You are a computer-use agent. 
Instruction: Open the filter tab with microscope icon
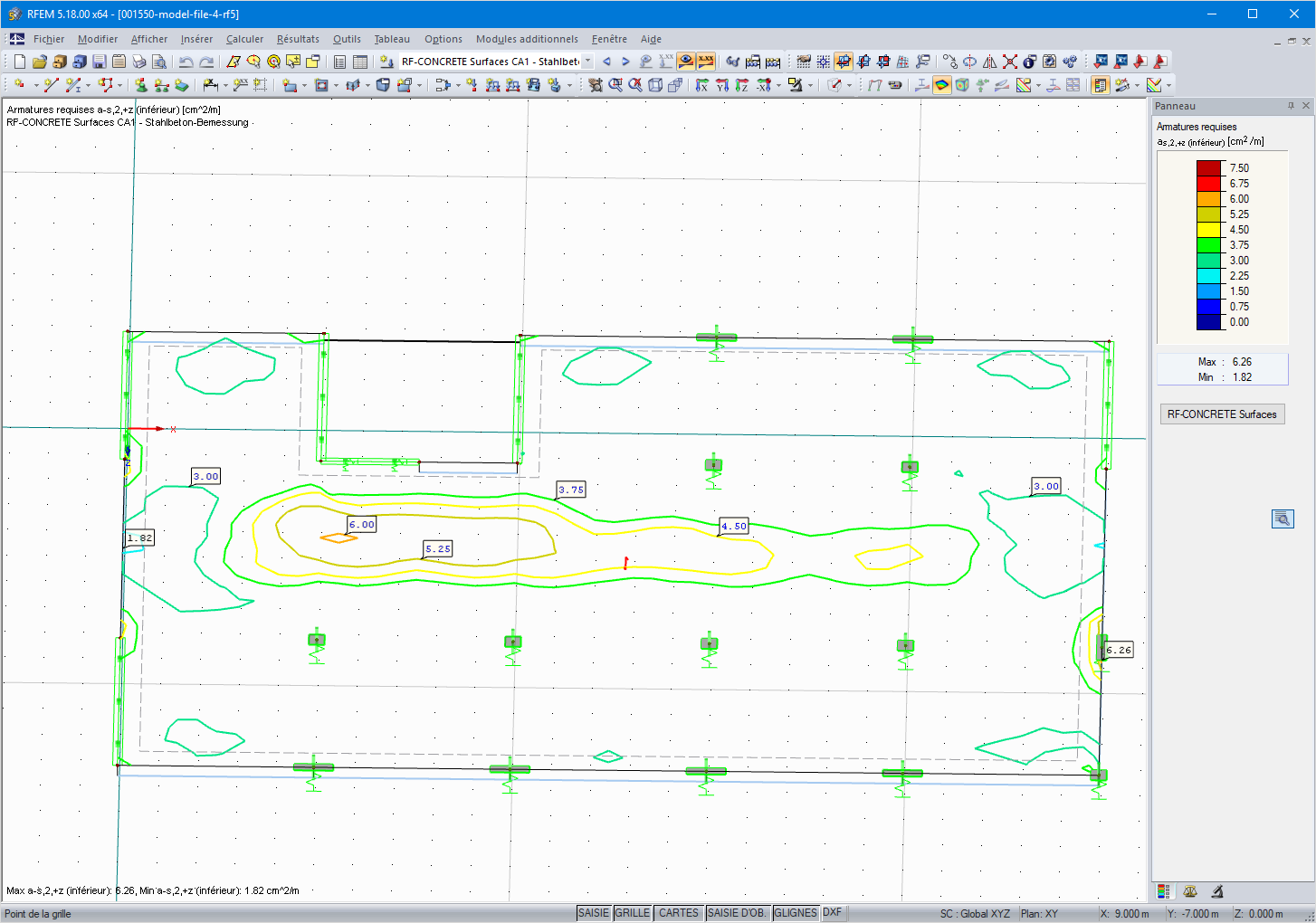pyautogui.click(x=1217, y=891)
